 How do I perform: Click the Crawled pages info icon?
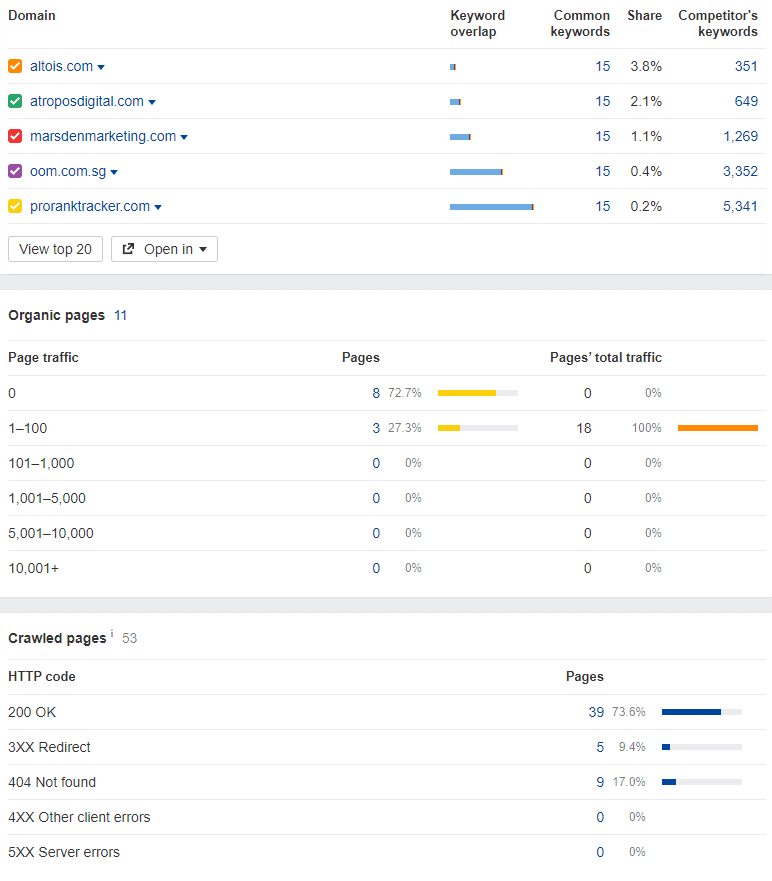coord(112,634)
